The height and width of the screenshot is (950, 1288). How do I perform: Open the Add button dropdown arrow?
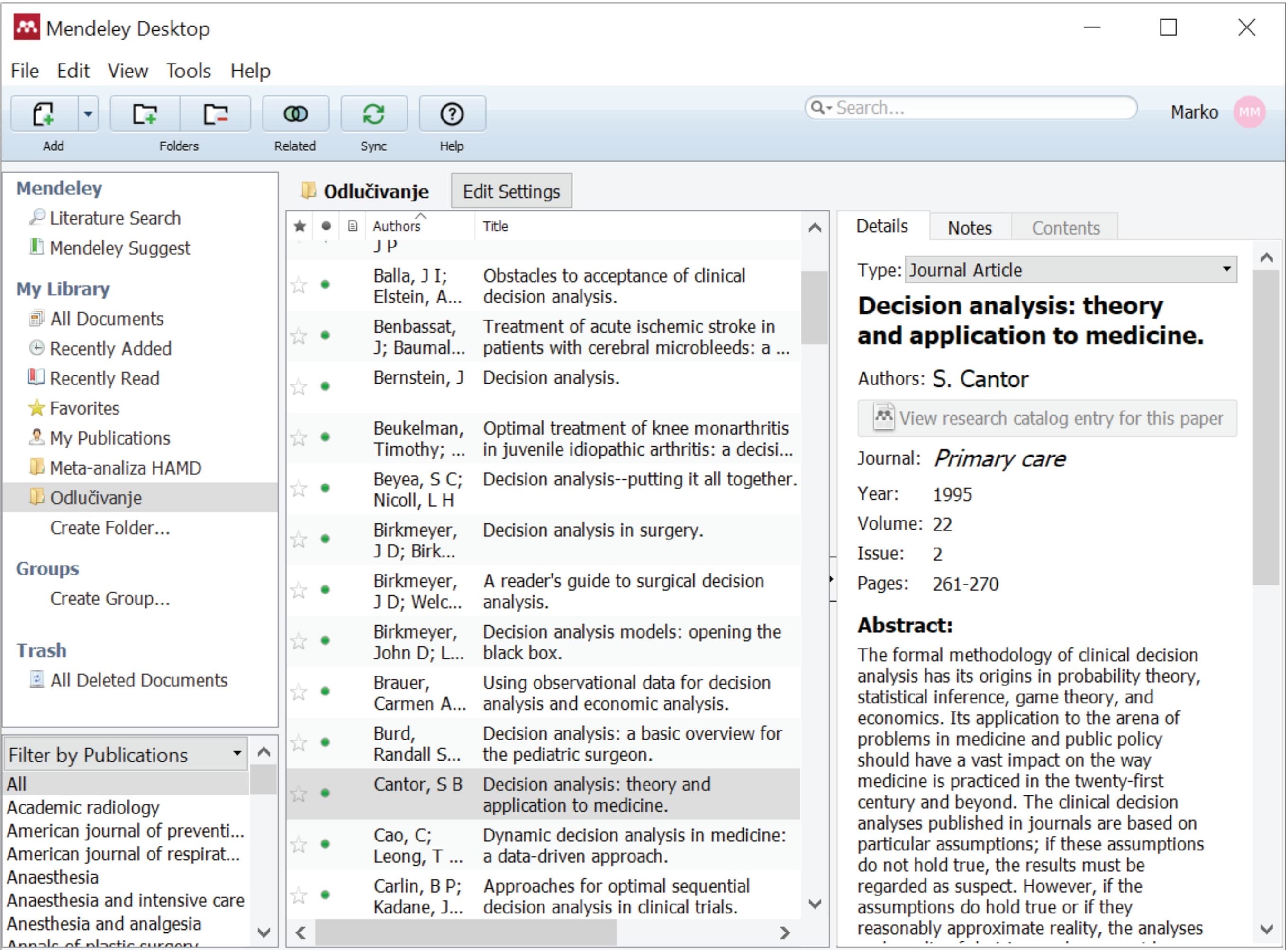click(88, 113)
